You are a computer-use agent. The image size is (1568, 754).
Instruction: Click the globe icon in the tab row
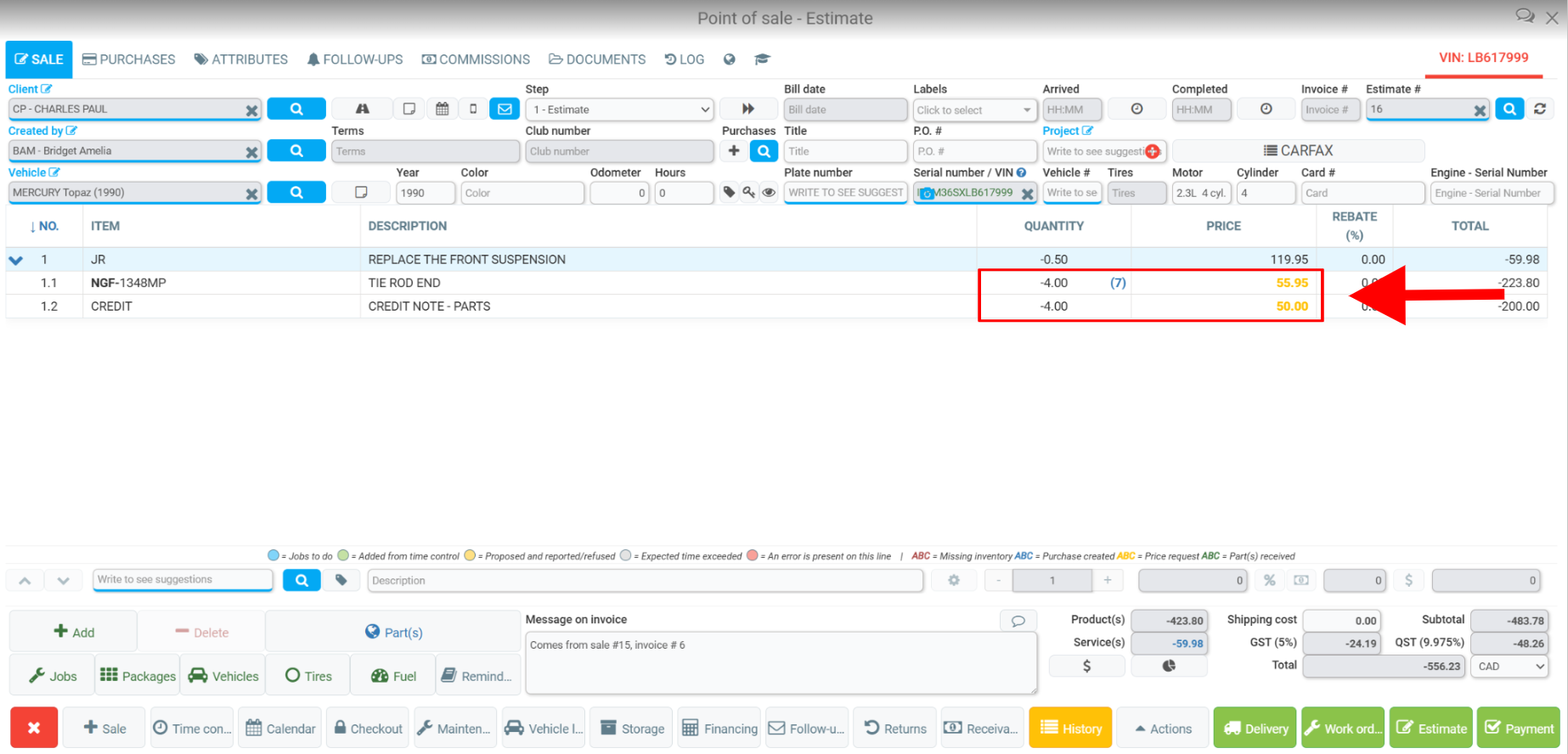point(729,59)
